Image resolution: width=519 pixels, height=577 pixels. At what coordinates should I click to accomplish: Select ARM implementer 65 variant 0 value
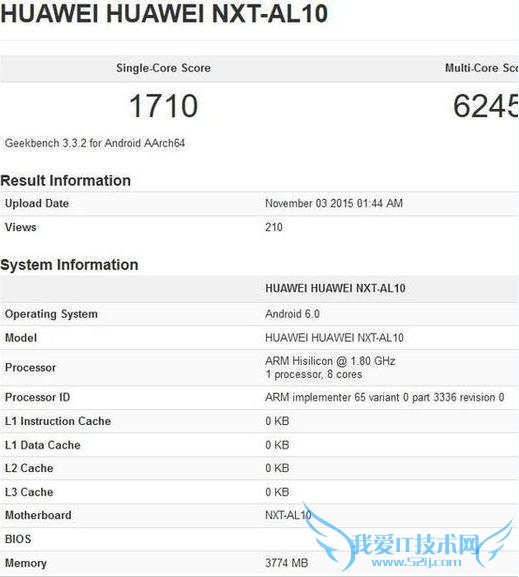tap(385, 397)
